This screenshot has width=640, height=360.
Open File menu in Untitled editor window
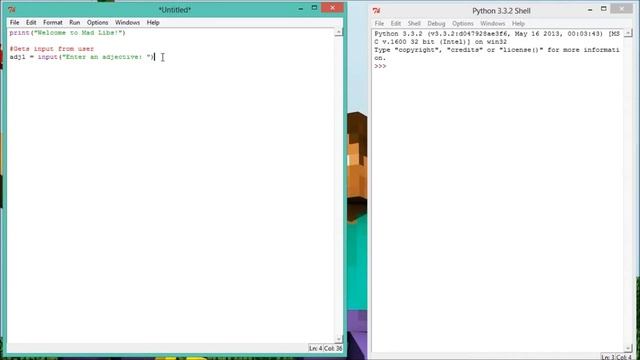(14, 22)
